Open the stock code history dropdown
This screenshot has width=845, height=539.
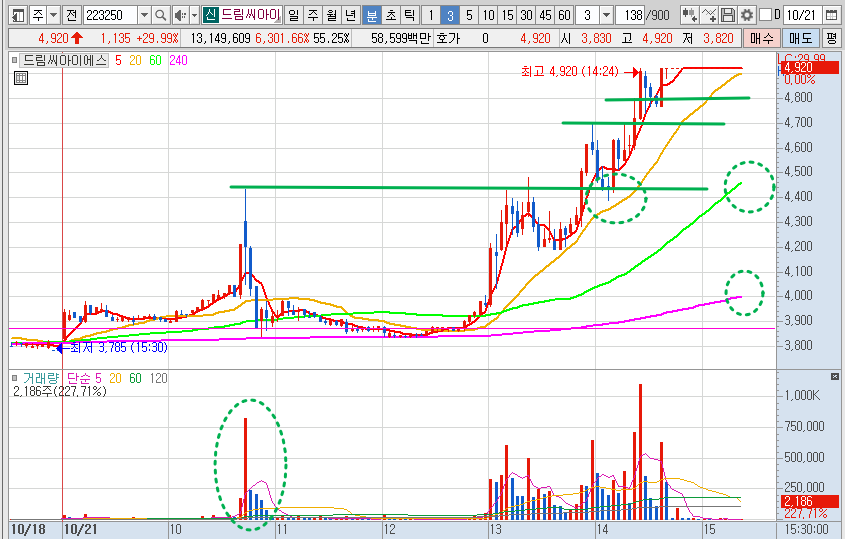[144, 15]
